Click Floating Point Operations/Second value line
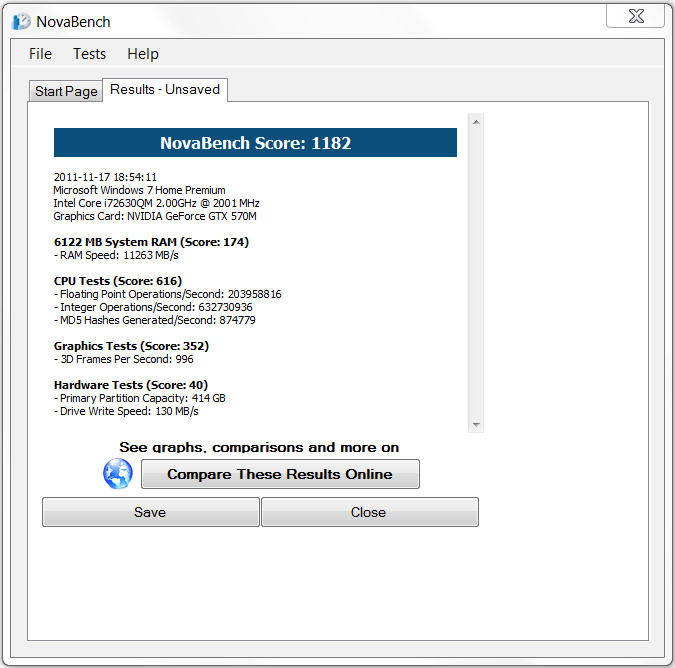This screenshot has height=668, width=675. click(167, 294)
